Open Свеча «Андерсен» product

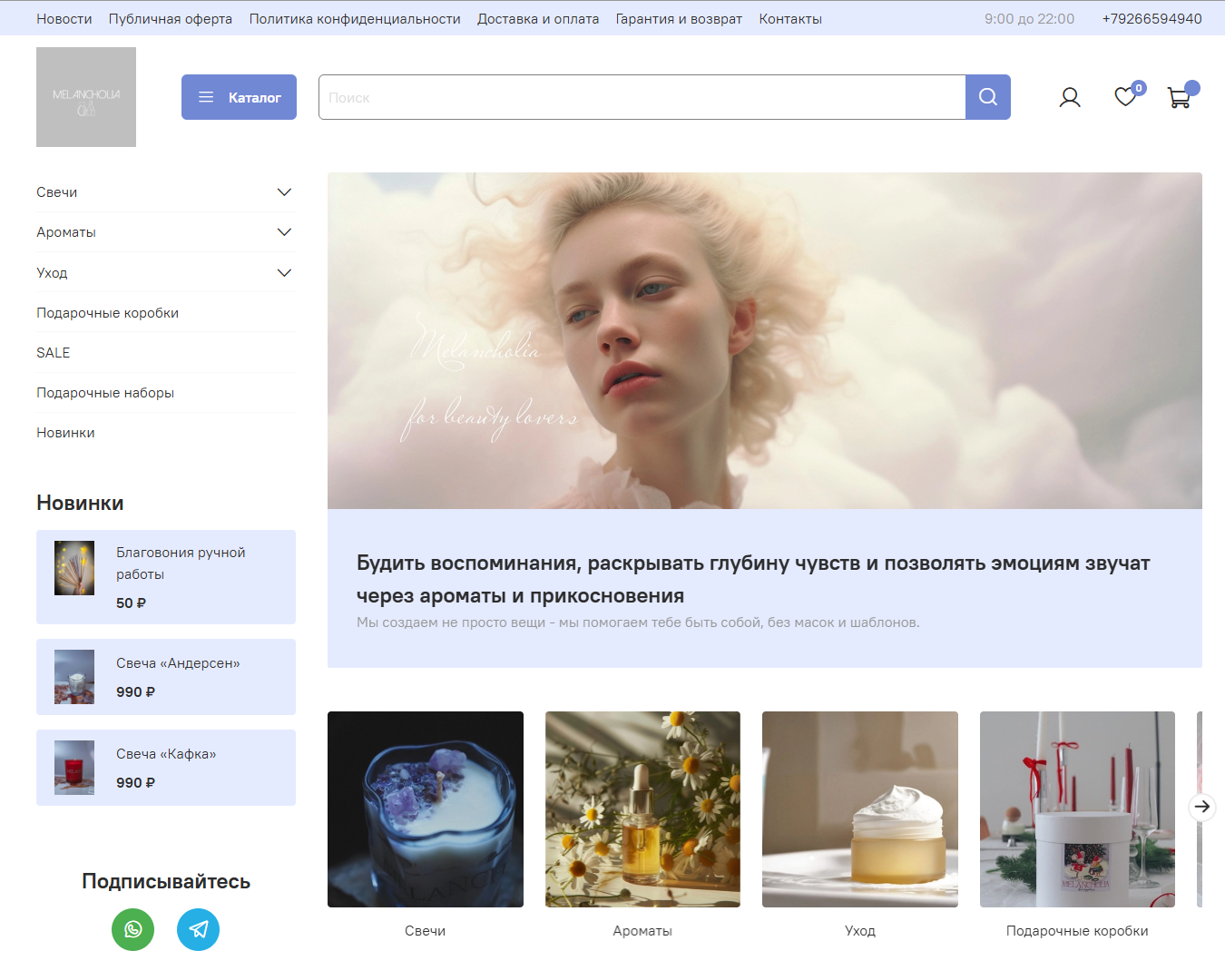click(x=178, y=663)
